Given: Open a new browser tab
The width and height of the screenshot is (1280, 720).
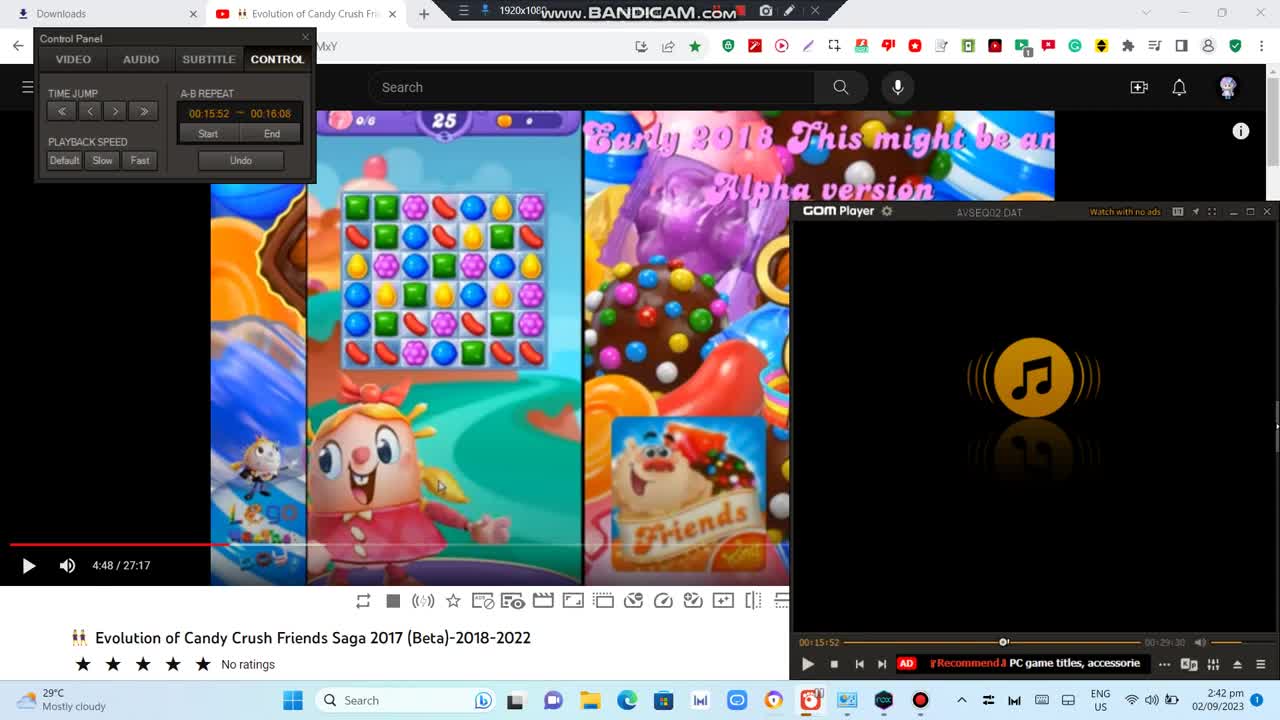Looking at the screenshot, I should [424, 14].
